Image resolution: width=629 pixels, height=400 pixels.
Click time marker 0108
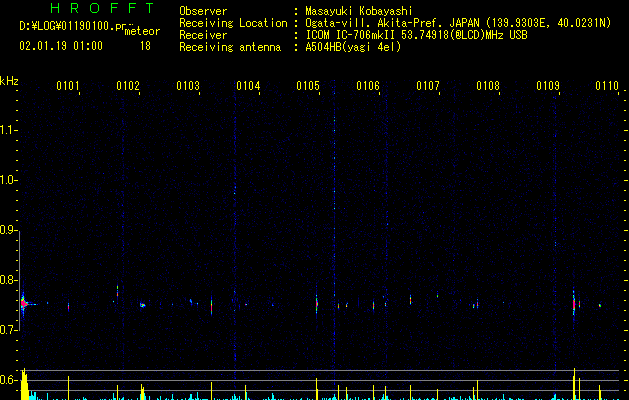click(488, 85)
